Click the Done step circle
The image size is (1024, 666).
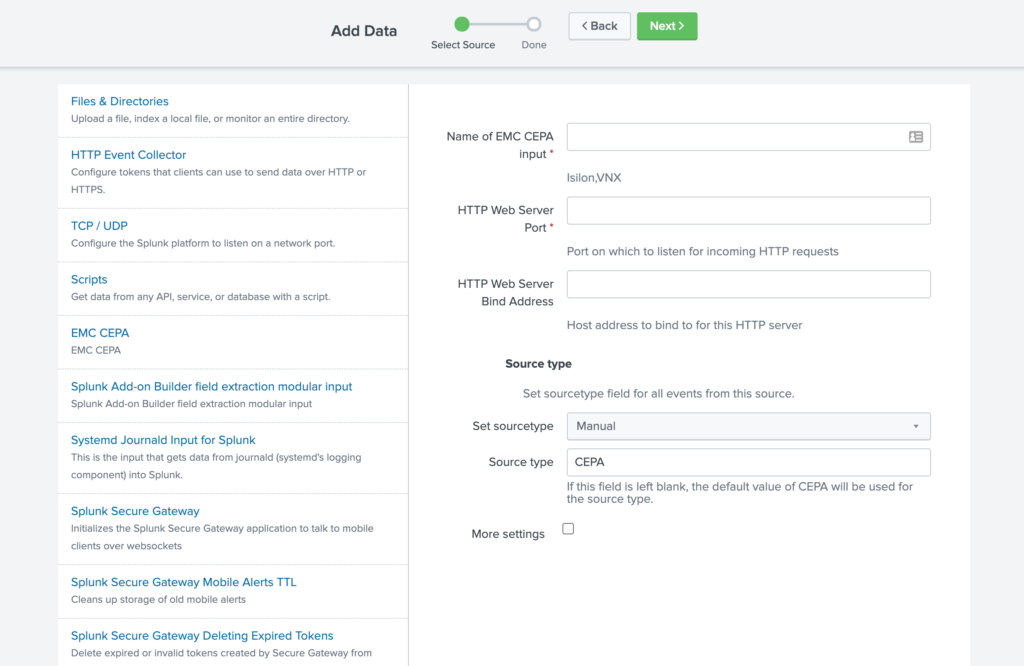[x=534, y=24]
